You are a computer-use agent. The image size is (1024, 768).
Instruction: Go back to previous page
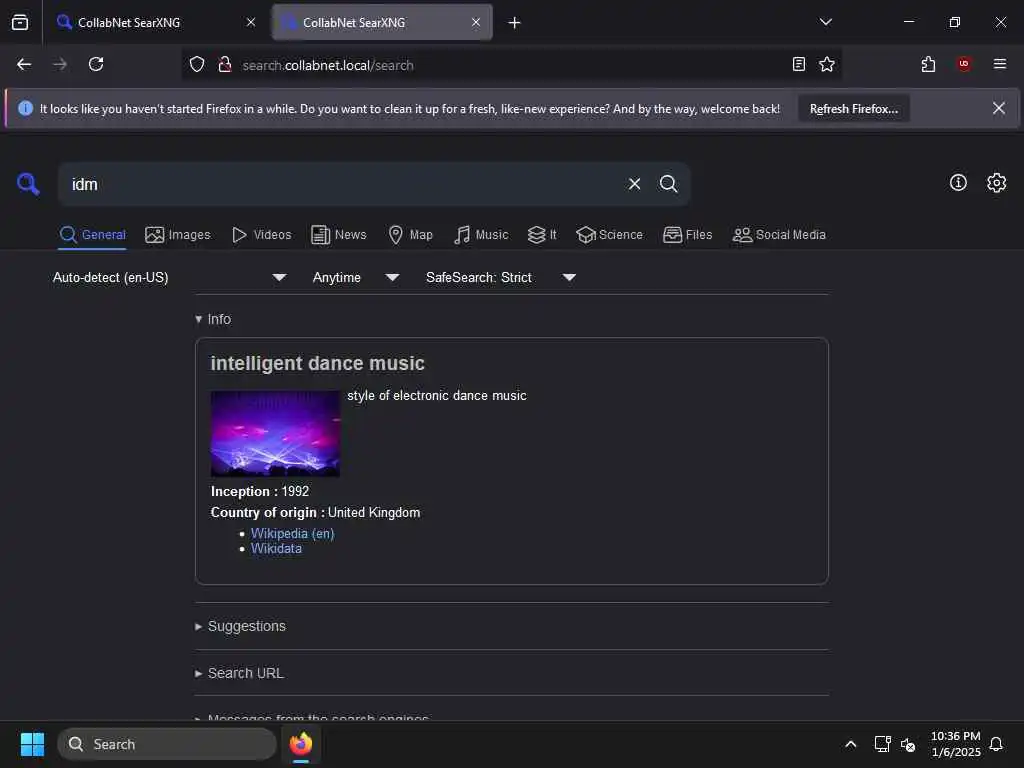point(24,64)
